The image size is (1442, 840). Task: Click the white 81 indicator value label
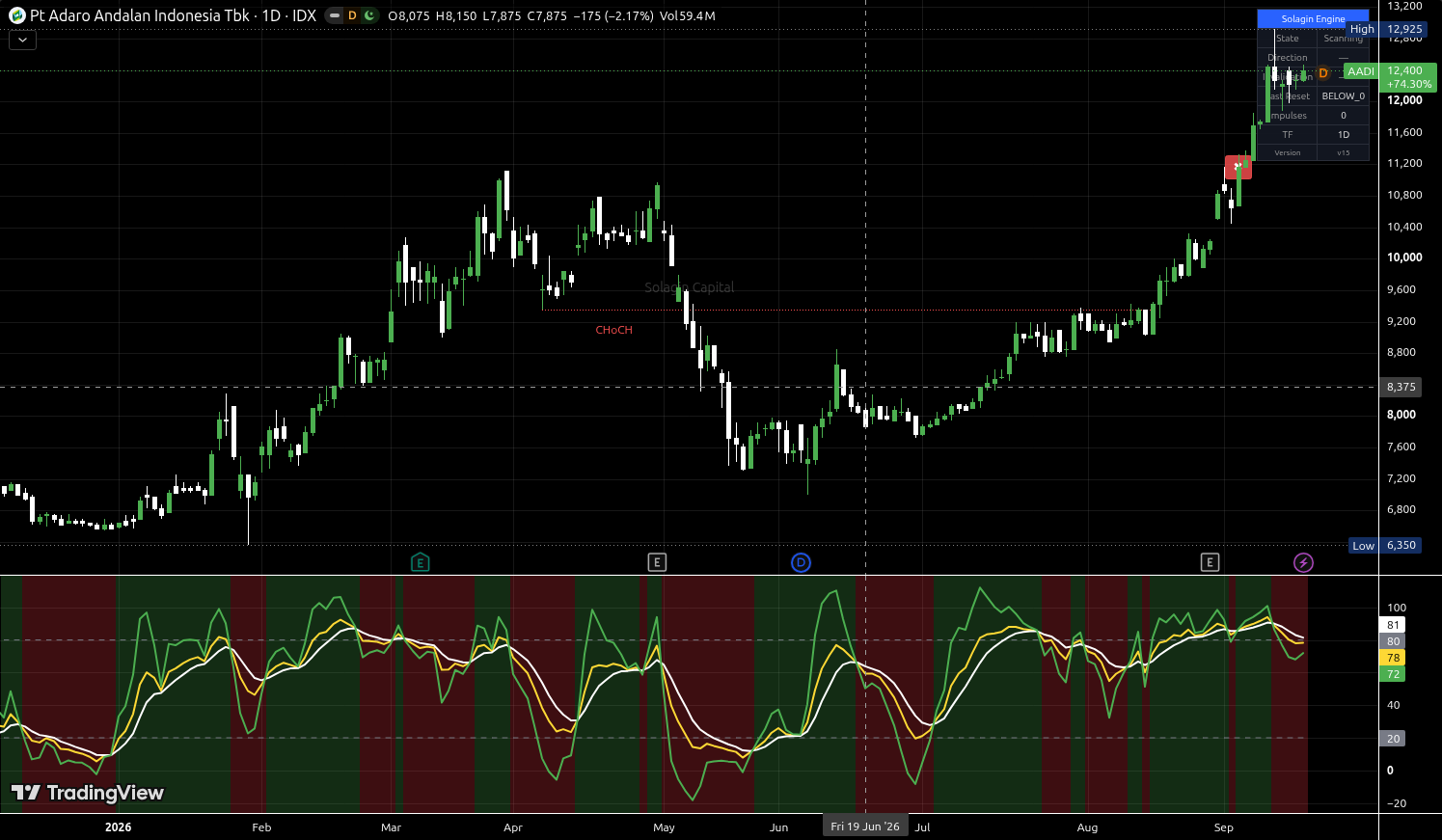[x=1393, y=625]
